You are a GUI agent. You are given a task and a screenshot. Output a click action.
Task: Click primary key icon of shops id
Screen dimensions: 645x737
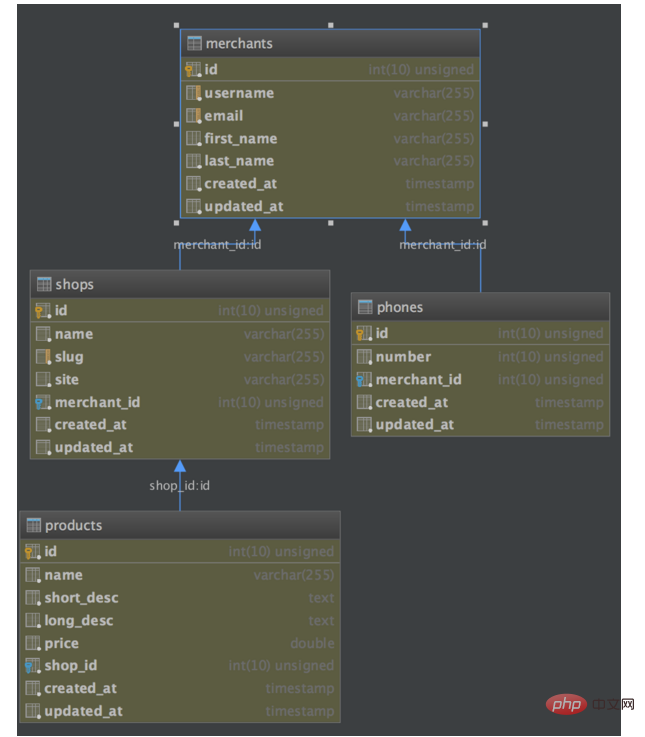click(x=43, y=310)
